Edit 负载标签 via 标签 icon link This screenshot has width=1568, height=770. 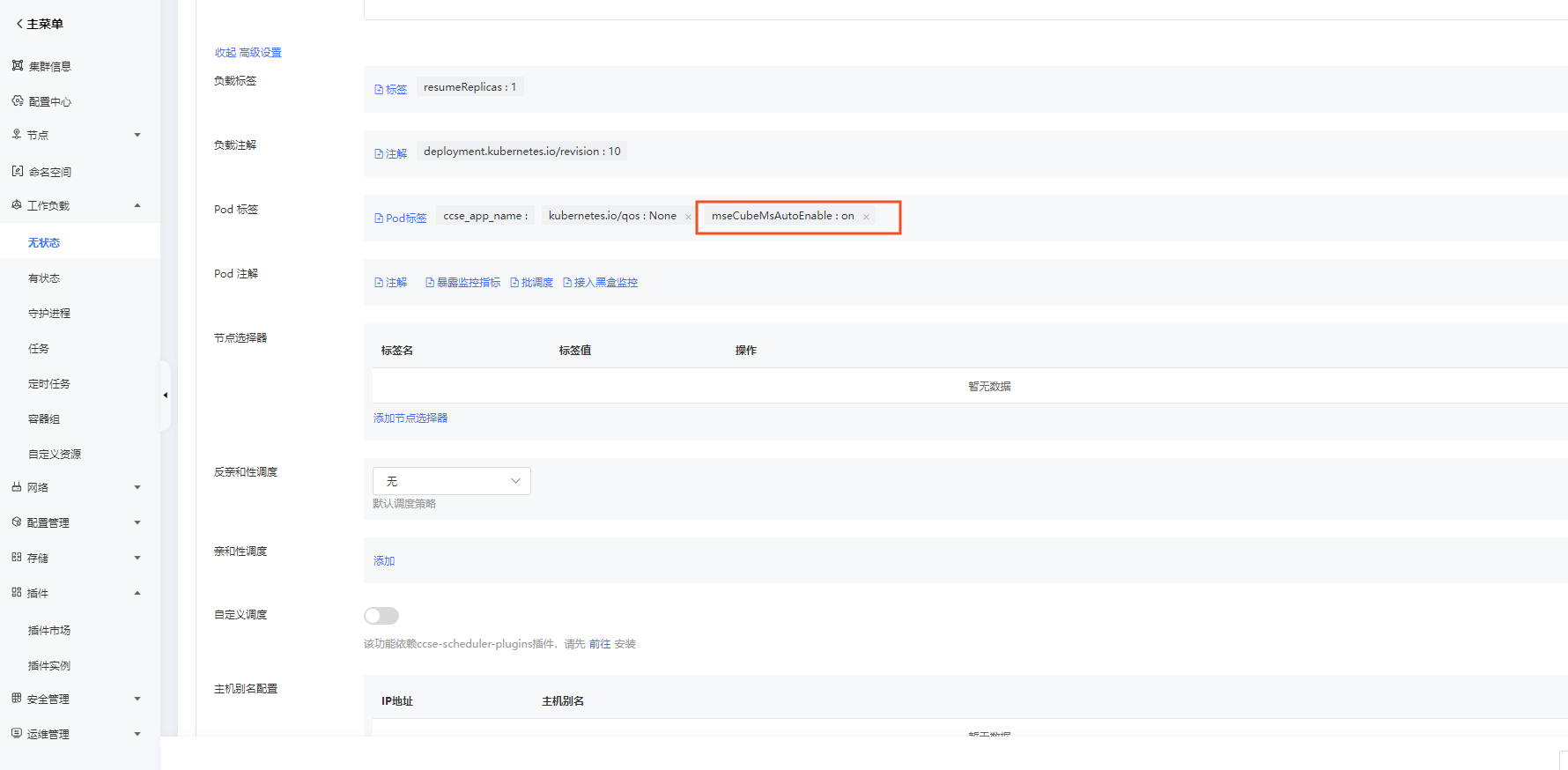click(390, 90)
